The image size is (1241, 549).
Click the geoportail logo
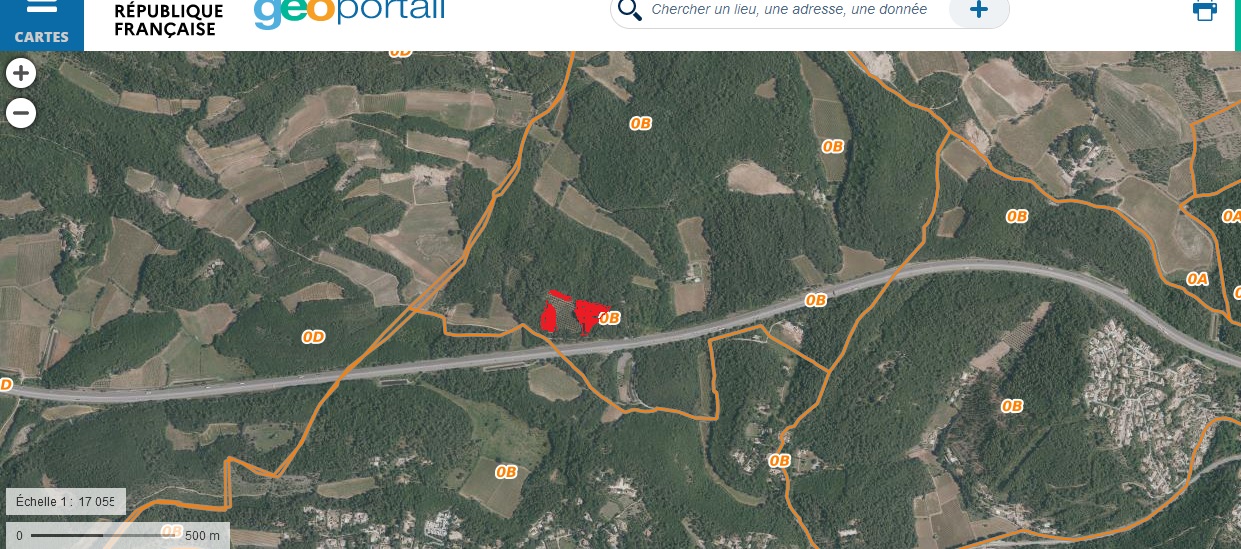(x=349, y=11)
